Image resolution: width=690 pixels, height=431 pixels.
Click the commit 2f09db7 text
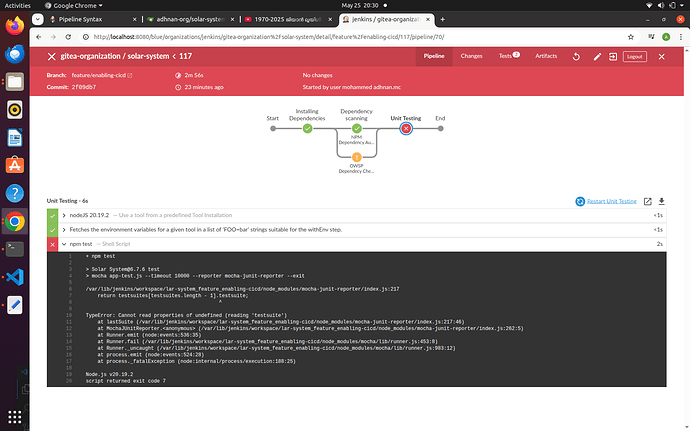click(84, 87)
